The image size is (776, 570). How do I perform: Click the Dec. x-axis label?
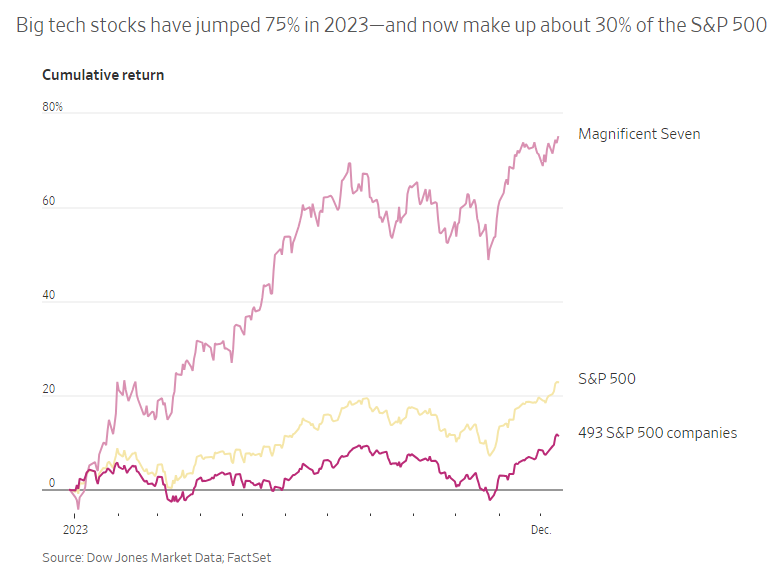point(541,530)
